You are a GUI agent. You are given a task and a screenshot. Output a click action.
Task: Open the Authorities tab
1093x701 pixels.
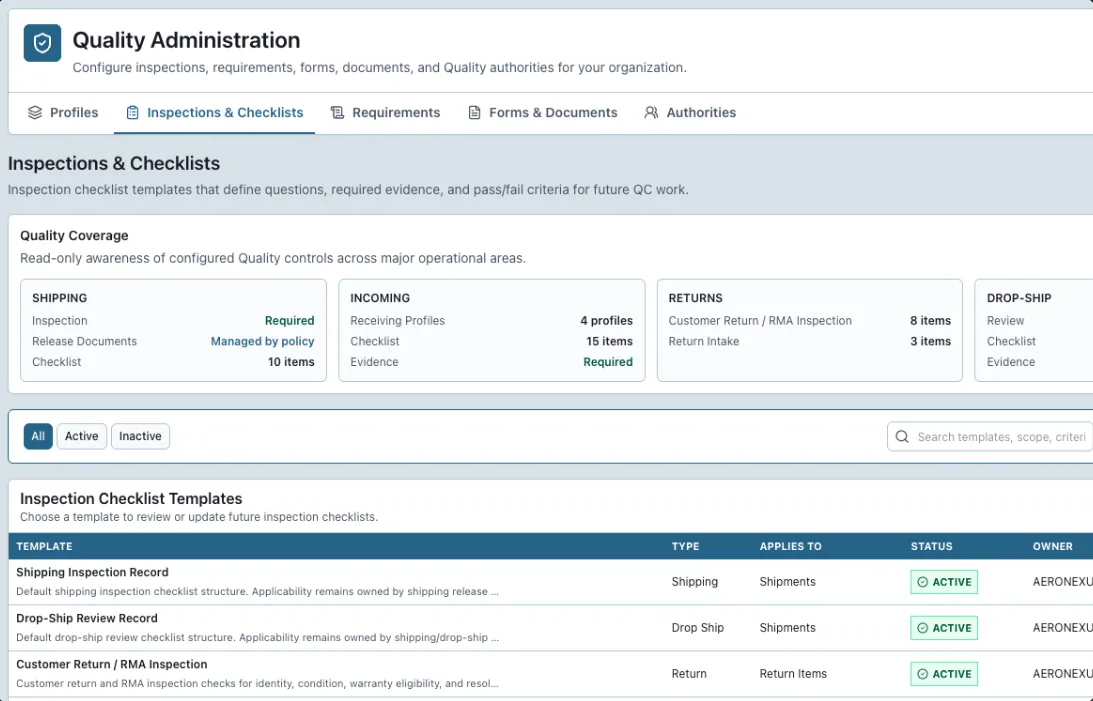690,112
